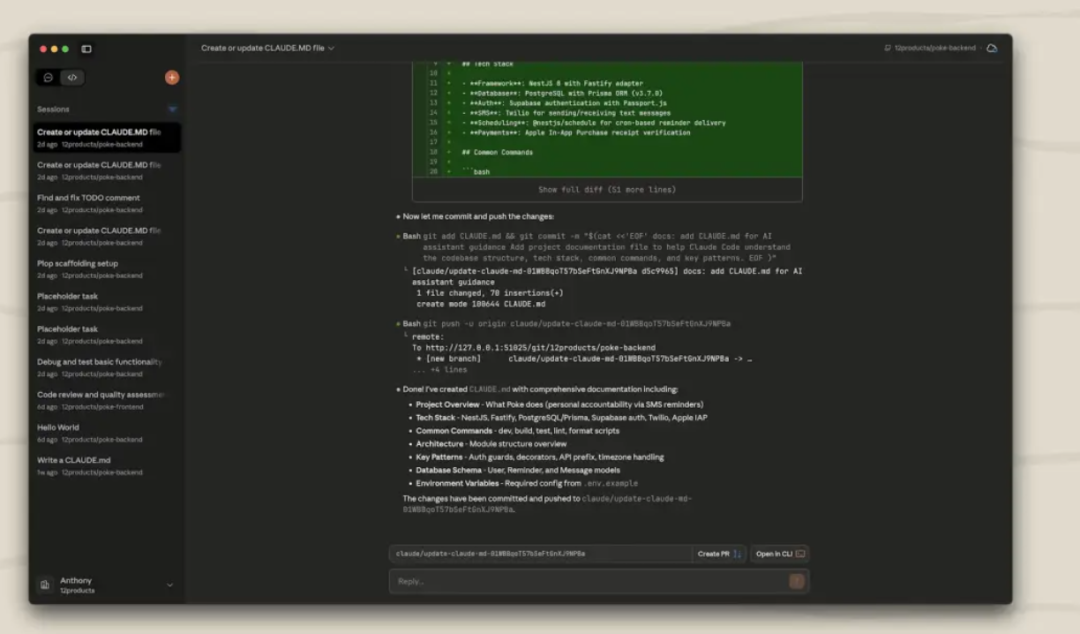Click the Create PR button

(x=718, y=553)
